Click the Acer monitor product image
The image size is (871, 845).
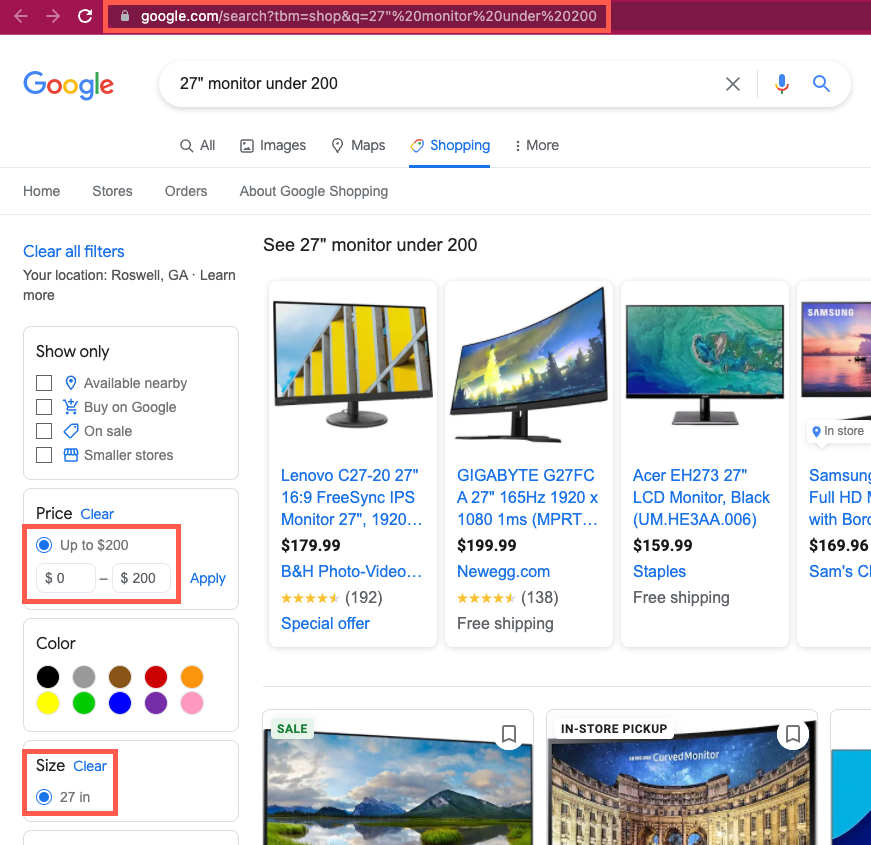[705, 364]
